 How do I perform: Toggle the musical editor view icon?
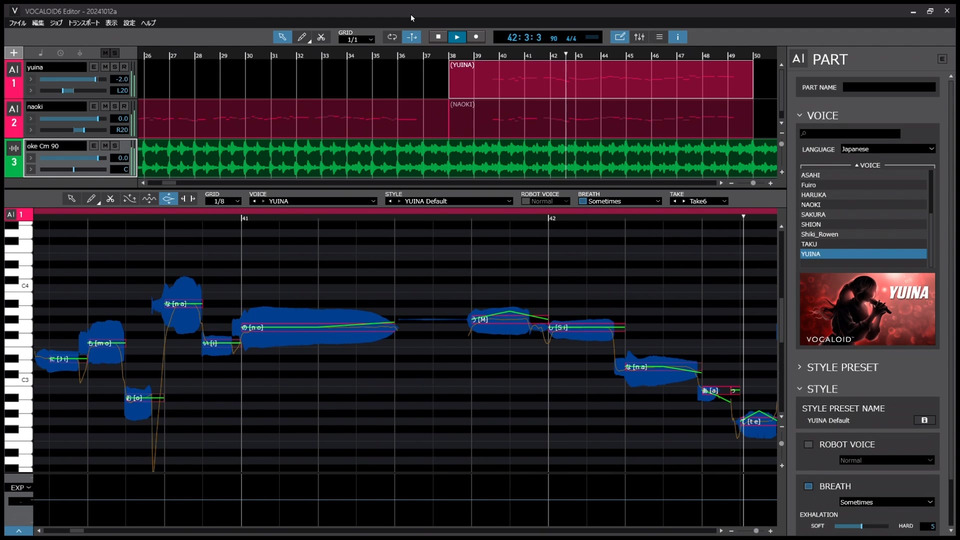620,37
